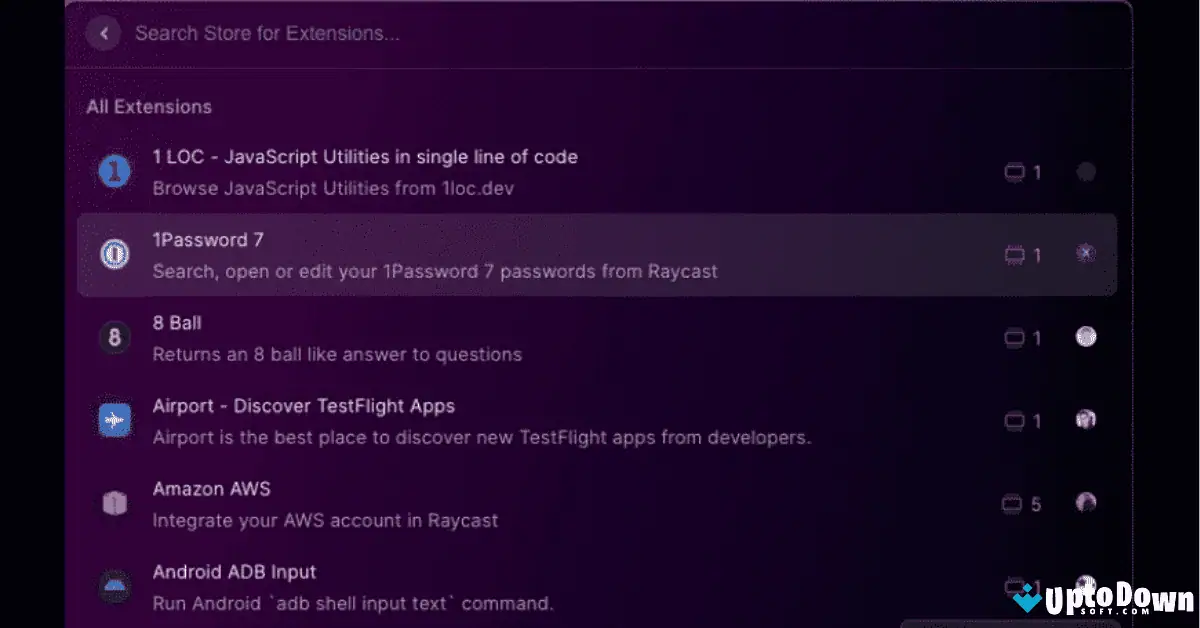Click the All Extensions section header
The width and height of the screenshot is (1200, 628).
point(148,106)
